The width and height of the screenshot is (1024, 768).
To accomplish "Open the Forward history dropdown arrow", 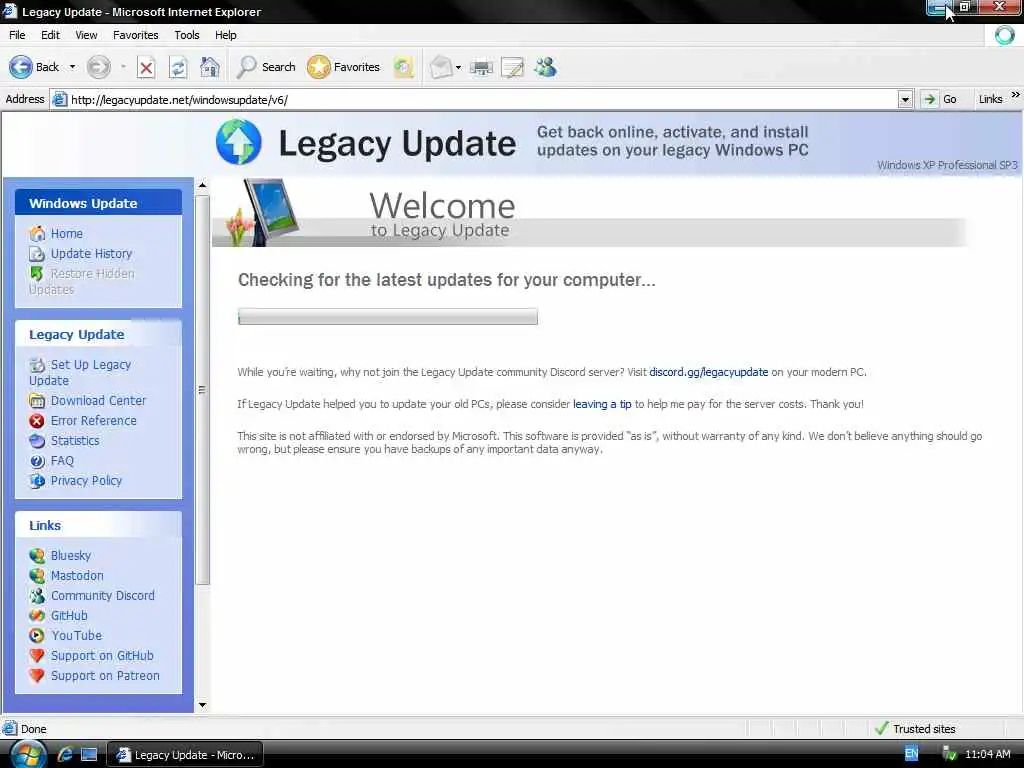I will pos(123,67).
